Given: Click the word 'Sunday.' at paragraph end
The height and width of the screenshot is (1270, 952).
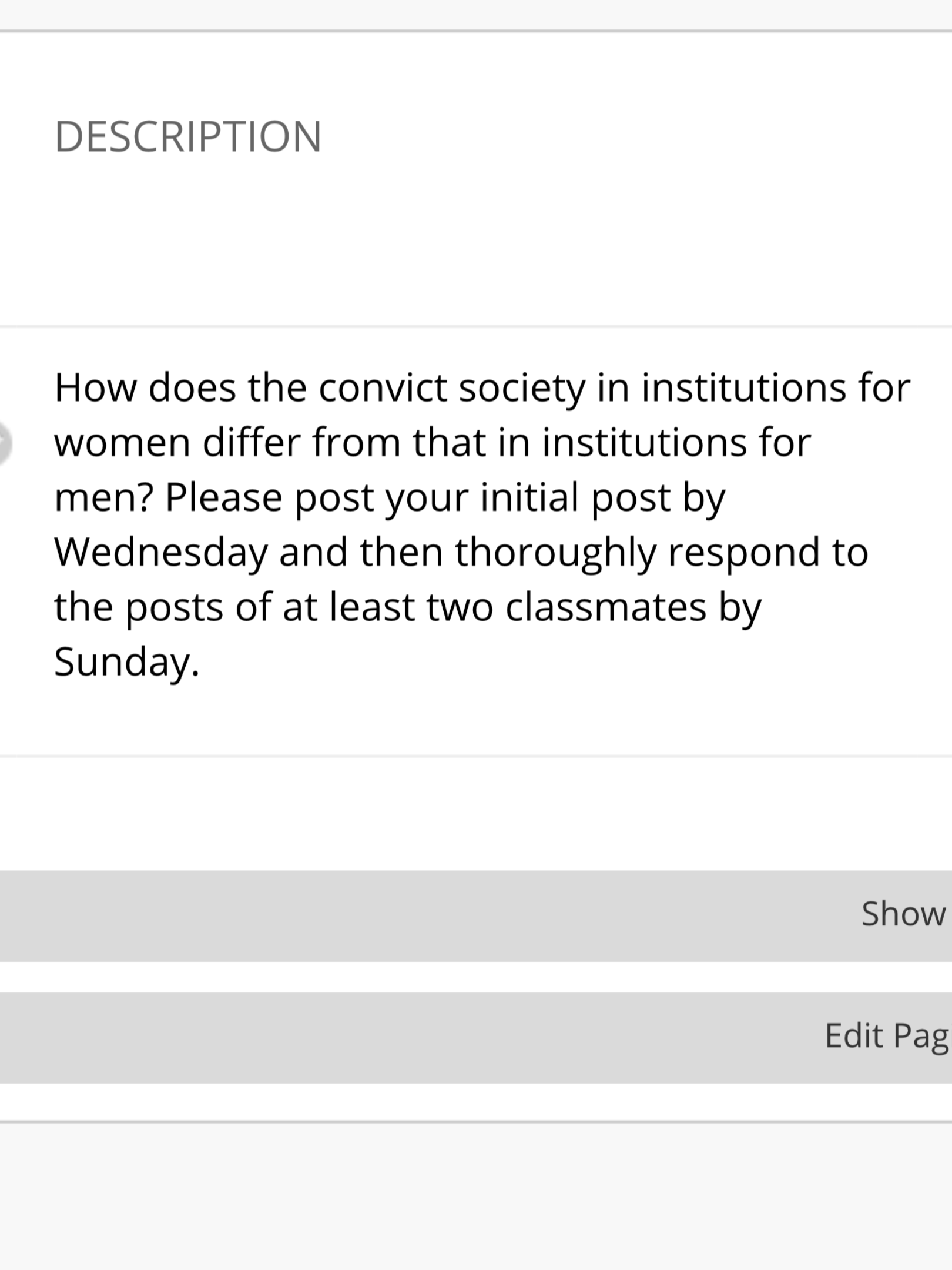Looking at the screenshot, I should point(126,662).
